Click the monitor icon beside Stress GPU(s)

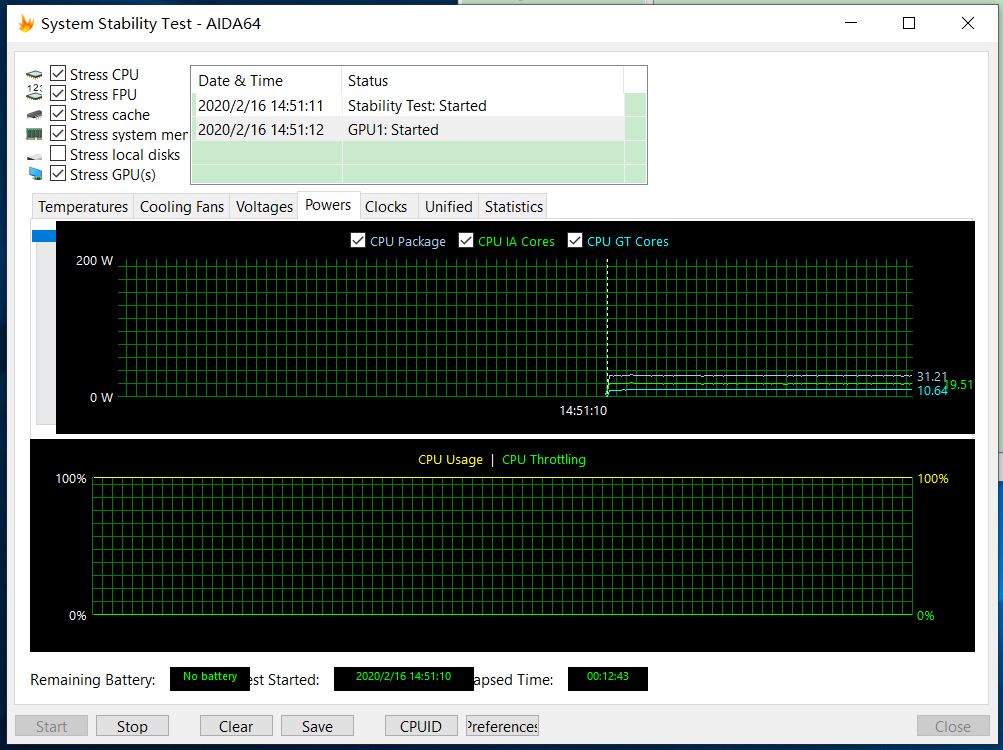[34, 175]
